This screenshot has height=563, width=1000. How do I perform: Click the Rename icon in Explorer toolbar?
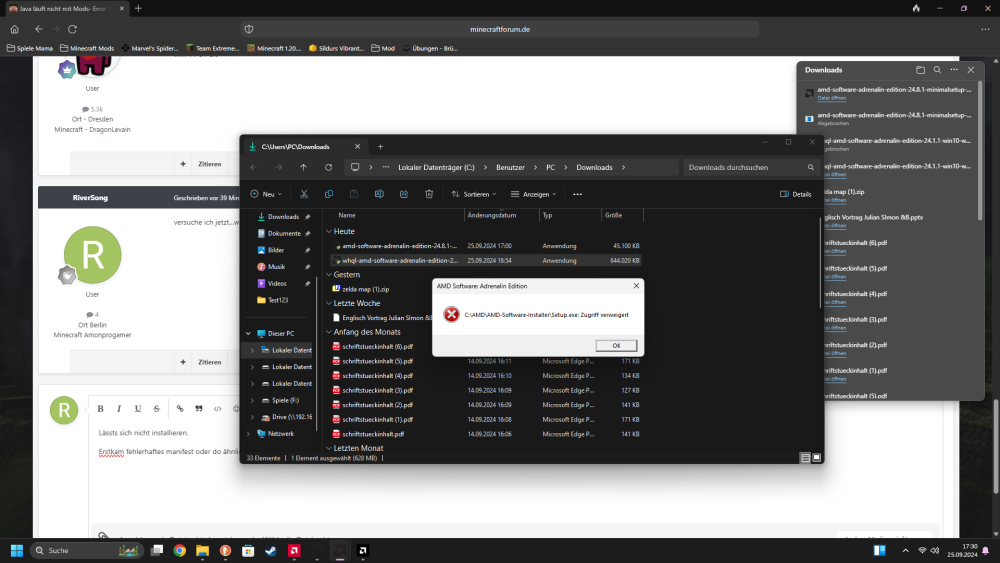[x=379, y=194]
